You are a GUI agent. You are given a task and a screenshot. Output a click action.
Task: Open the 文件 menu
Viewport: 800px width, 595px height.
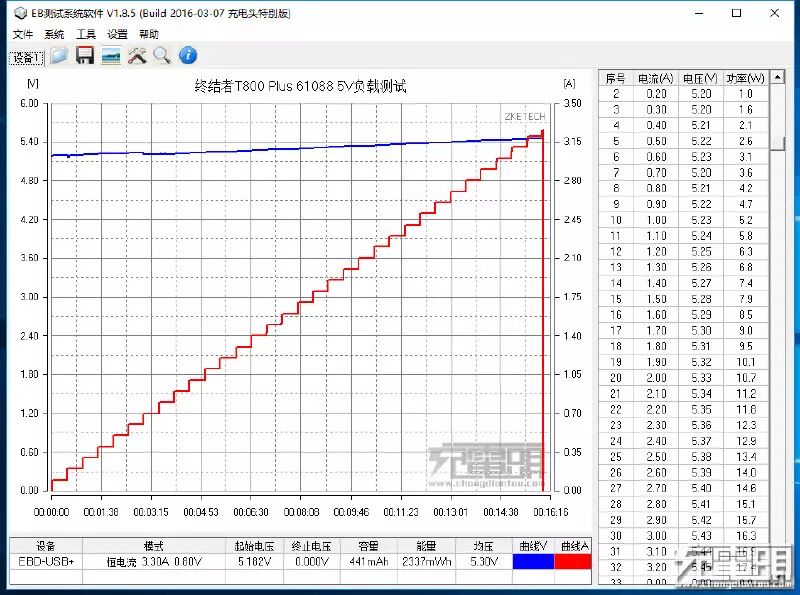coord(22,34)
